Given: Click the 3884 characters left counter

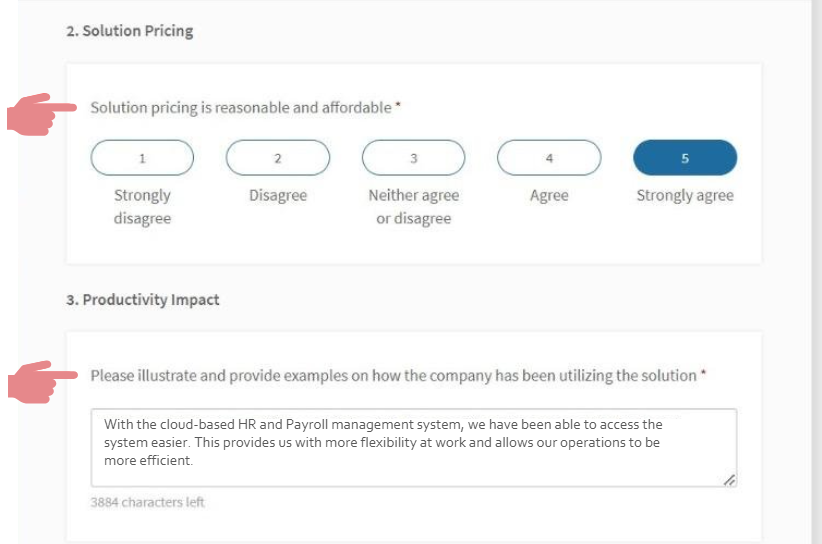Looking at the screenshot, I should pyautogui.click(x=147, y=502).
